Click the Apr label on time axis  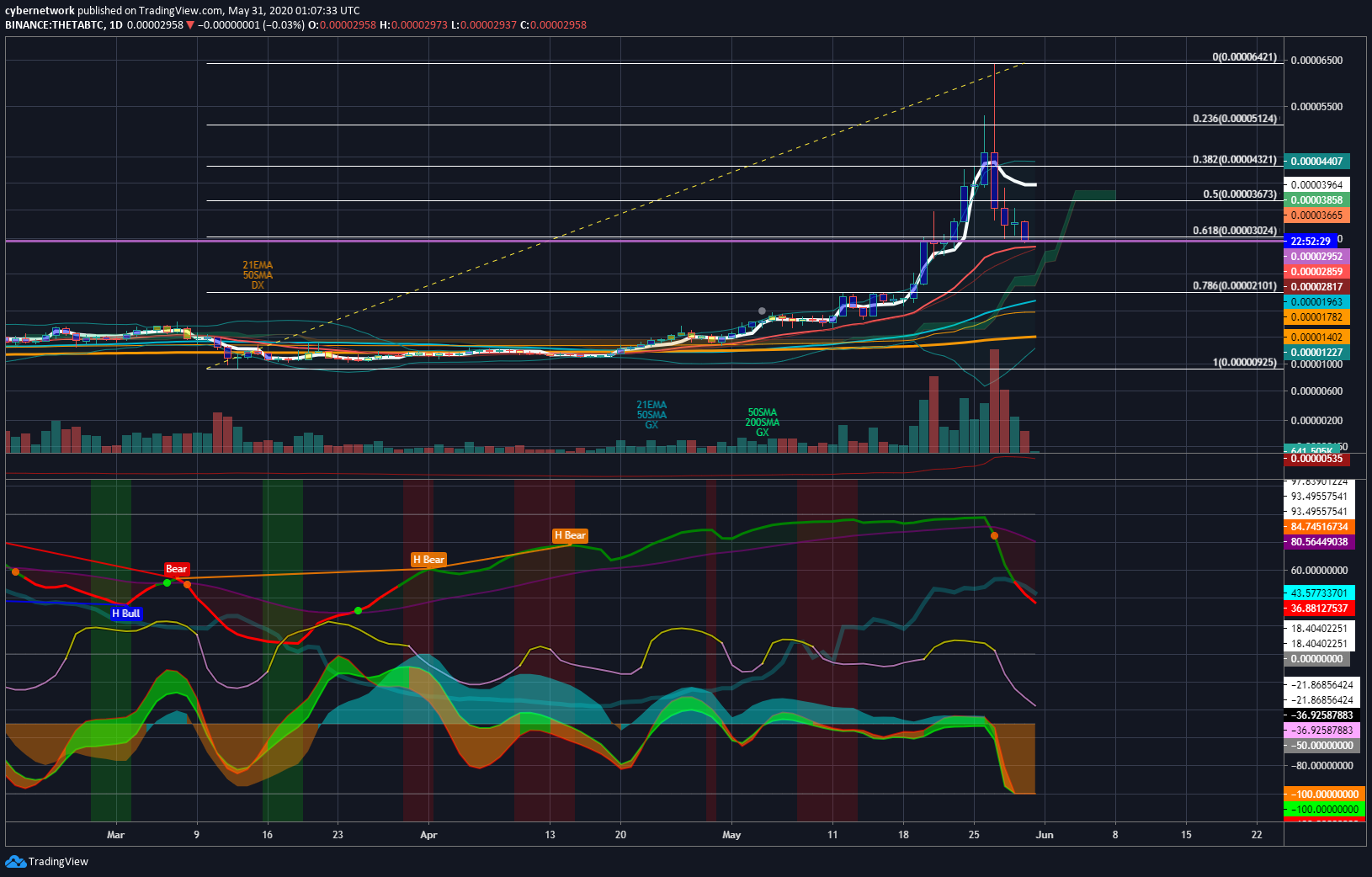tap(428, 835)
